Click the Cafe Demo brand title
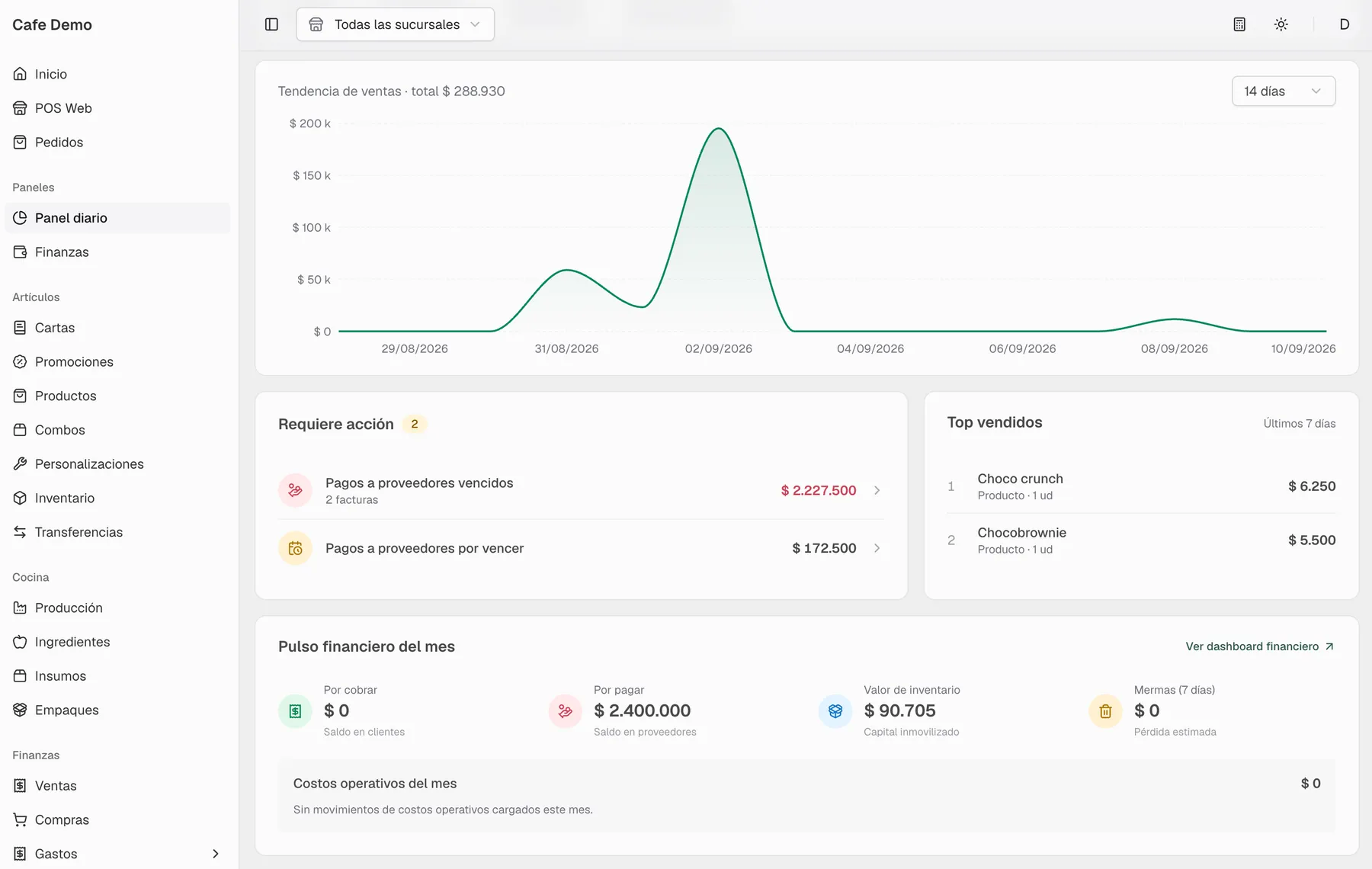 pyautogui.click(x=52, y=24)
